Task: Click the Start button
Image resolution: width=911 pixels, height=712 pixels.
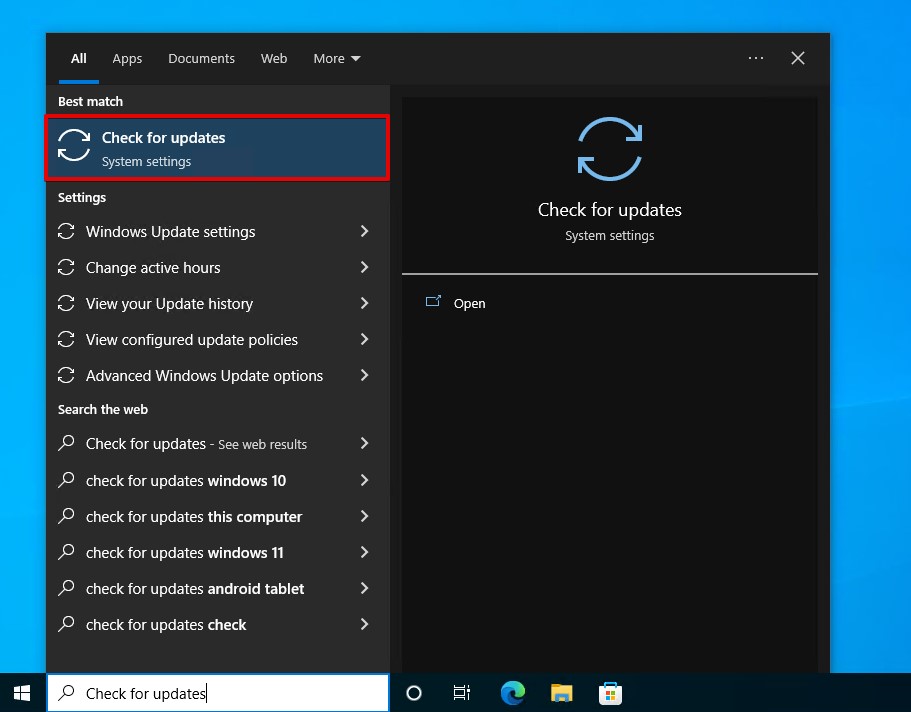Action: (x=20, y=692)
